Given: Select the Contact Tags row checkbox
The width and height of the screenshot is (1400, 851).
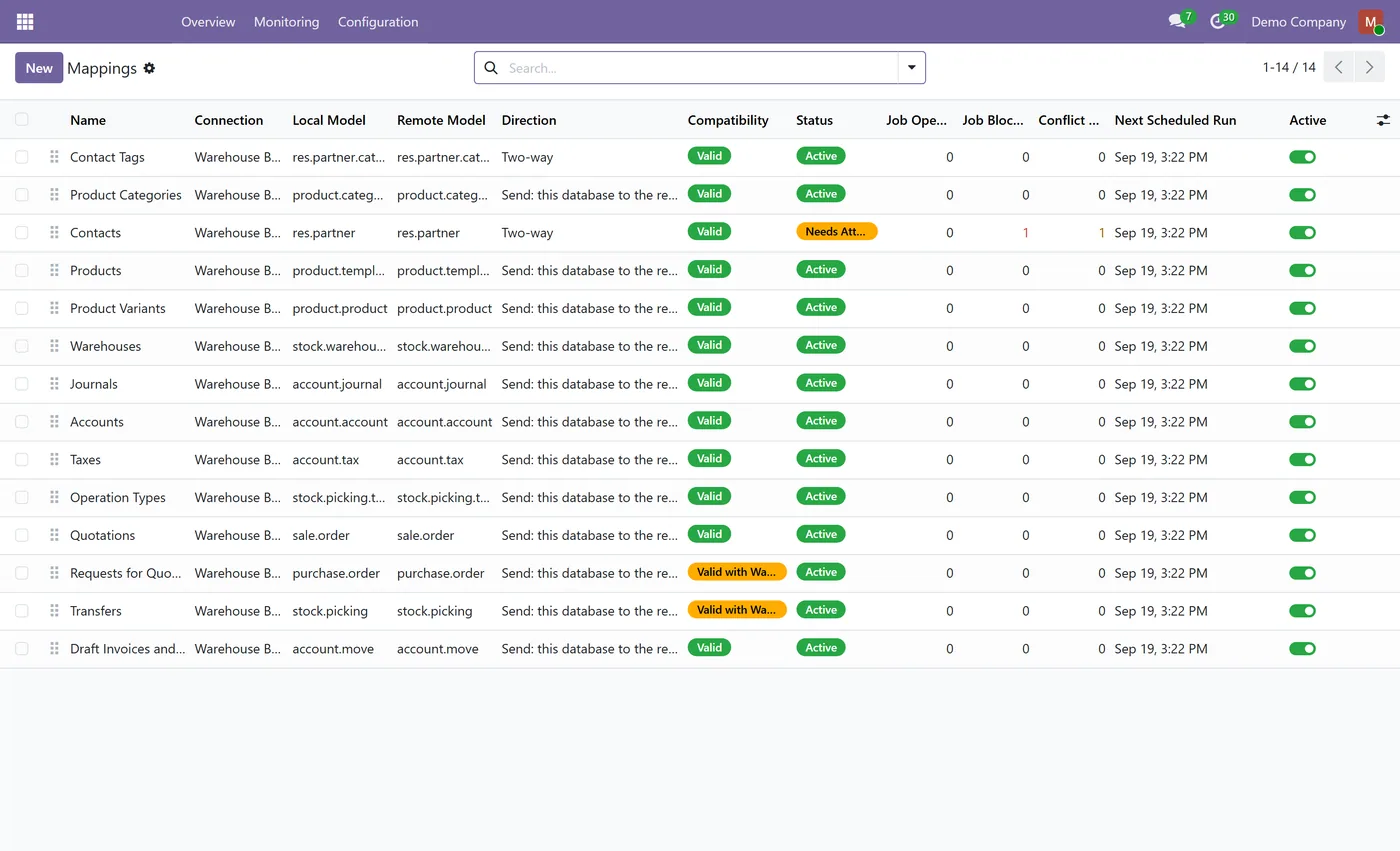Looking at the screenshot, I should tap(22, 157).
